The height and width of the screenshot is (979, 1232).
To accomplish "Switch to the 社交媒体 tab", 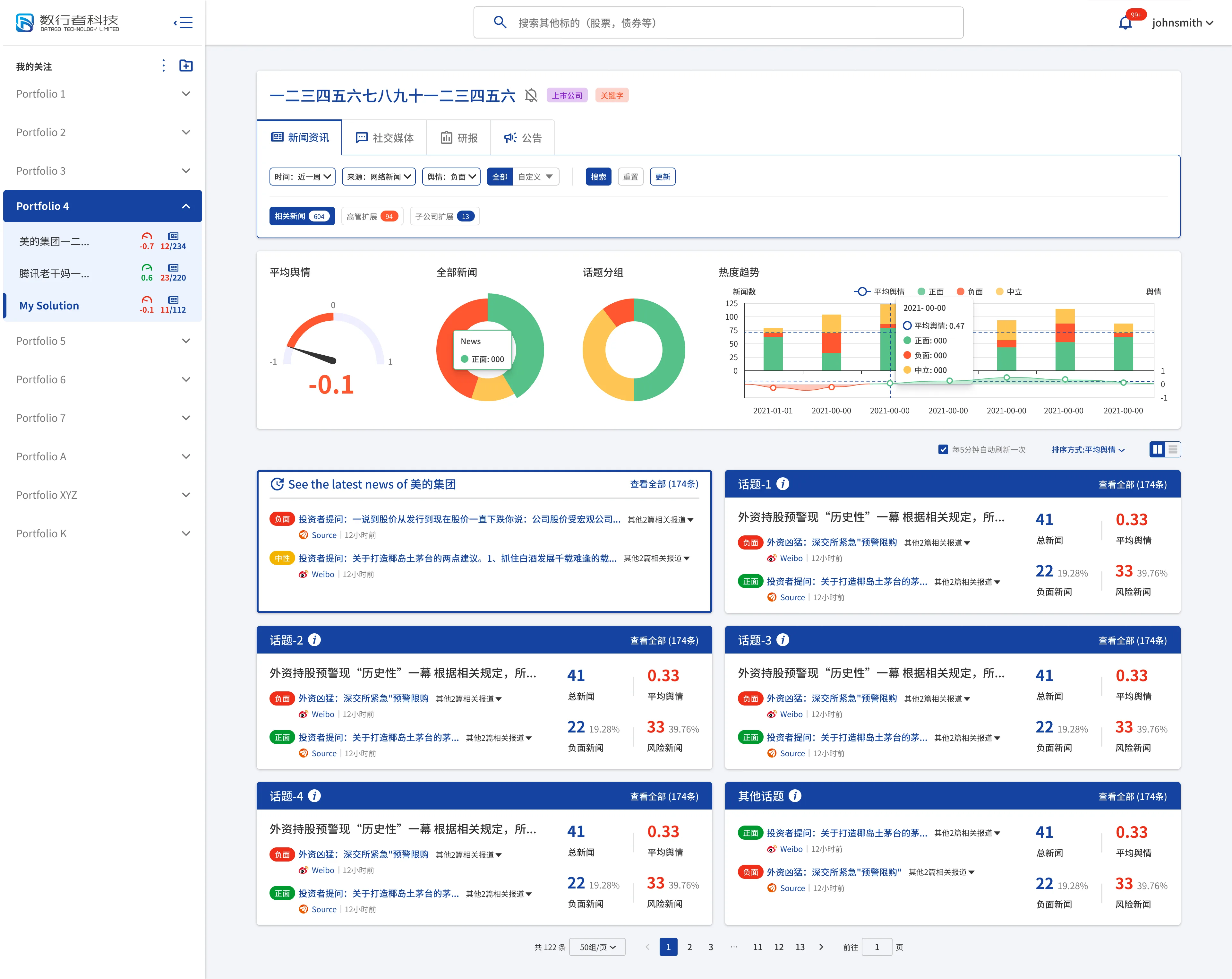I will [384, 138].
